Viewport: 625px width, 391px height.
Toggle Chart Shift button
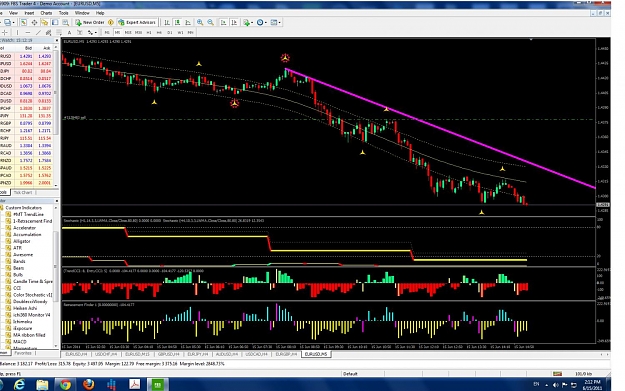[x=234, y=22]
